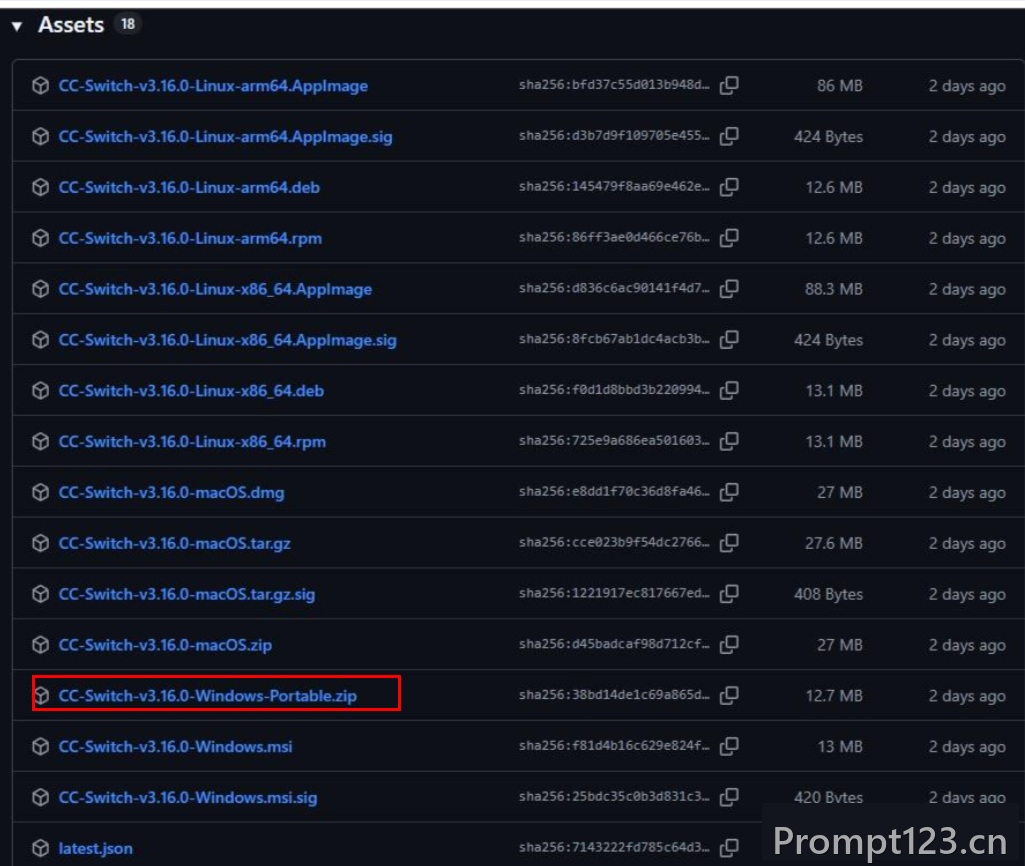Copy sha256 of macOS.dmg asset
The image size is (1025, 866).
(x=729, y=491)
